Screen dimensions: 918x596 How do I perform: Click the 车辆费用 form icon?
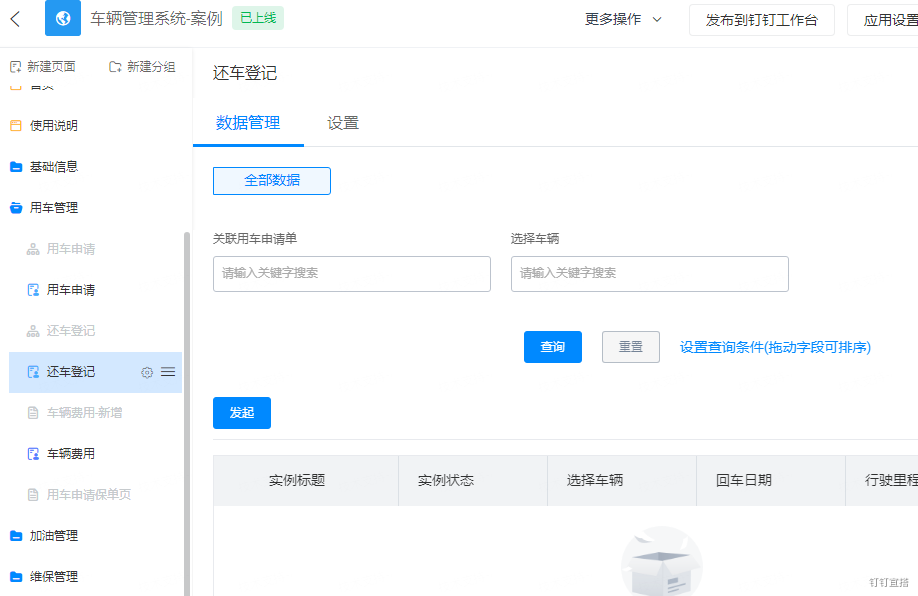pyautogui.click(x=33, y=454)
